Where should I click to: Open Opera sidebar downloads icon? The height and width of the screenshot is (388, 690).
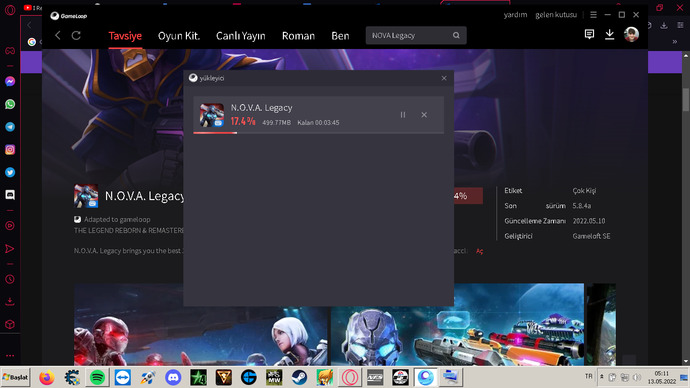pos(10,301)
